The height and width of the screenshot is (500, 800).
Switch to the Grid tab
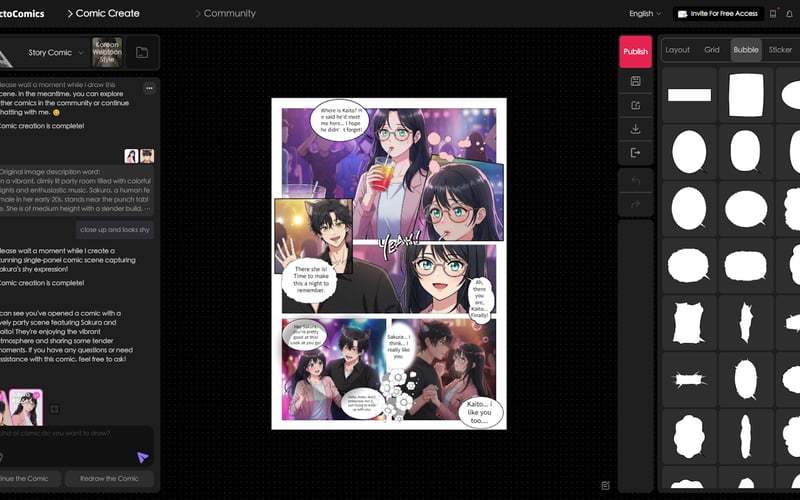(x=712, y=50)
